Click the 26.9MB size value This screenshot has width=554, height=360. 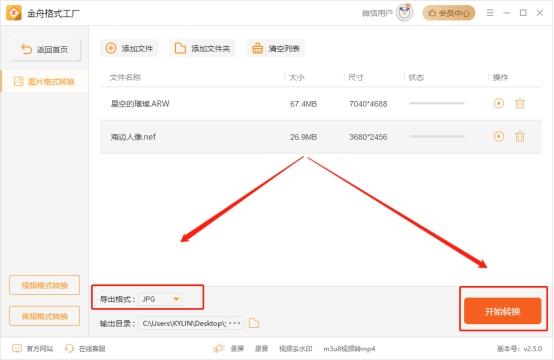(303, 137)
